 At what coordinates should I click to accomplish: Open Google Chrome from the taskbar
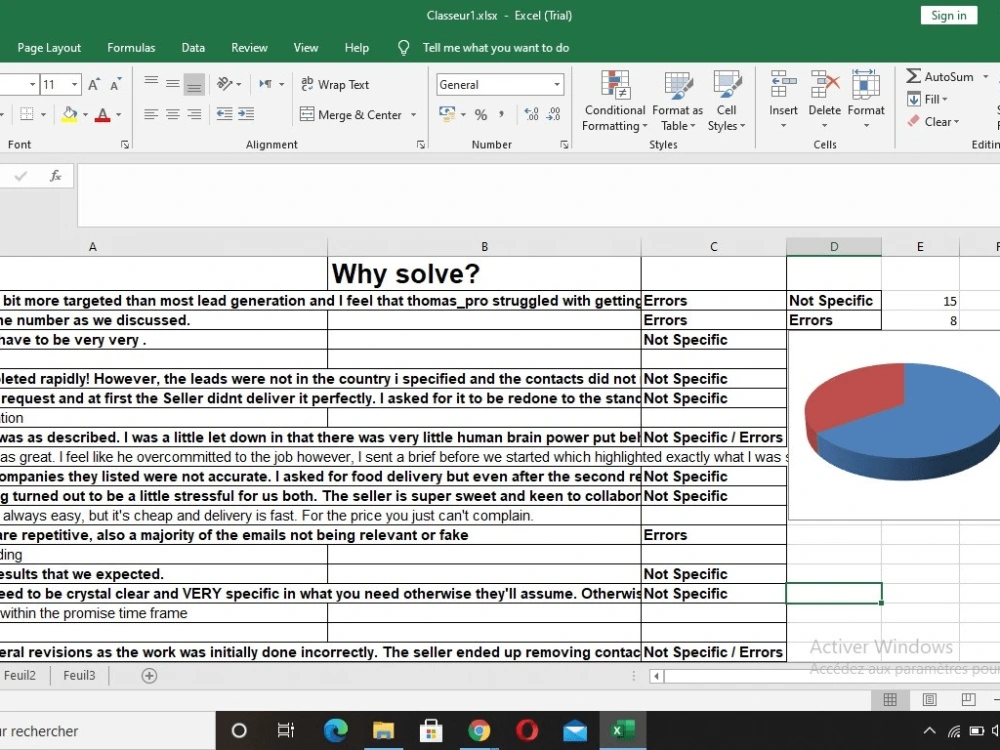479,731
